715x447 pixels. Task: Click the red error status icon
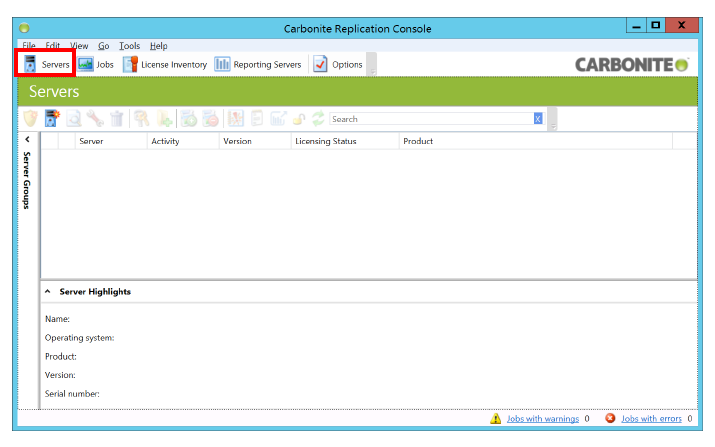[610, 418]
